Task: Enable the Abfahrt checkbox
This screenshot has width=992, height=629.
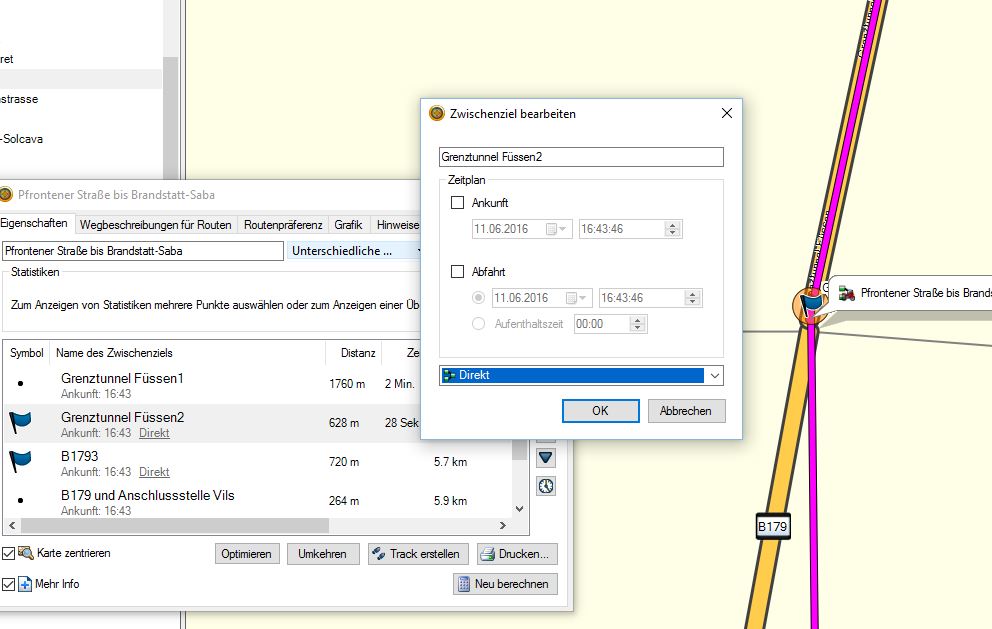Action: tap(458, 271)
